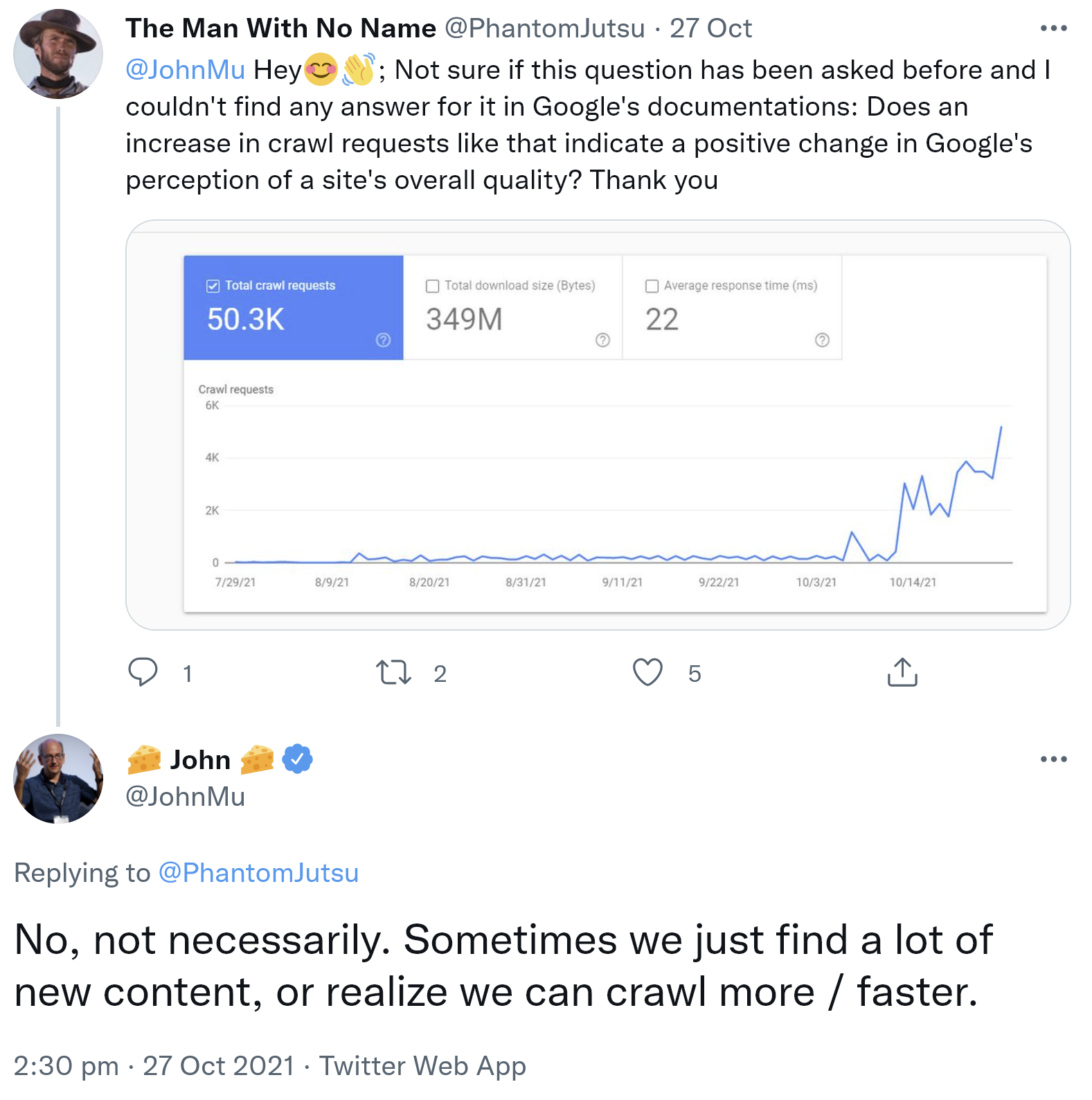This screenshot has height=1100, width=1092.
Task: Open The Man With No Name profile picture
Action: (x=58, y=54)
